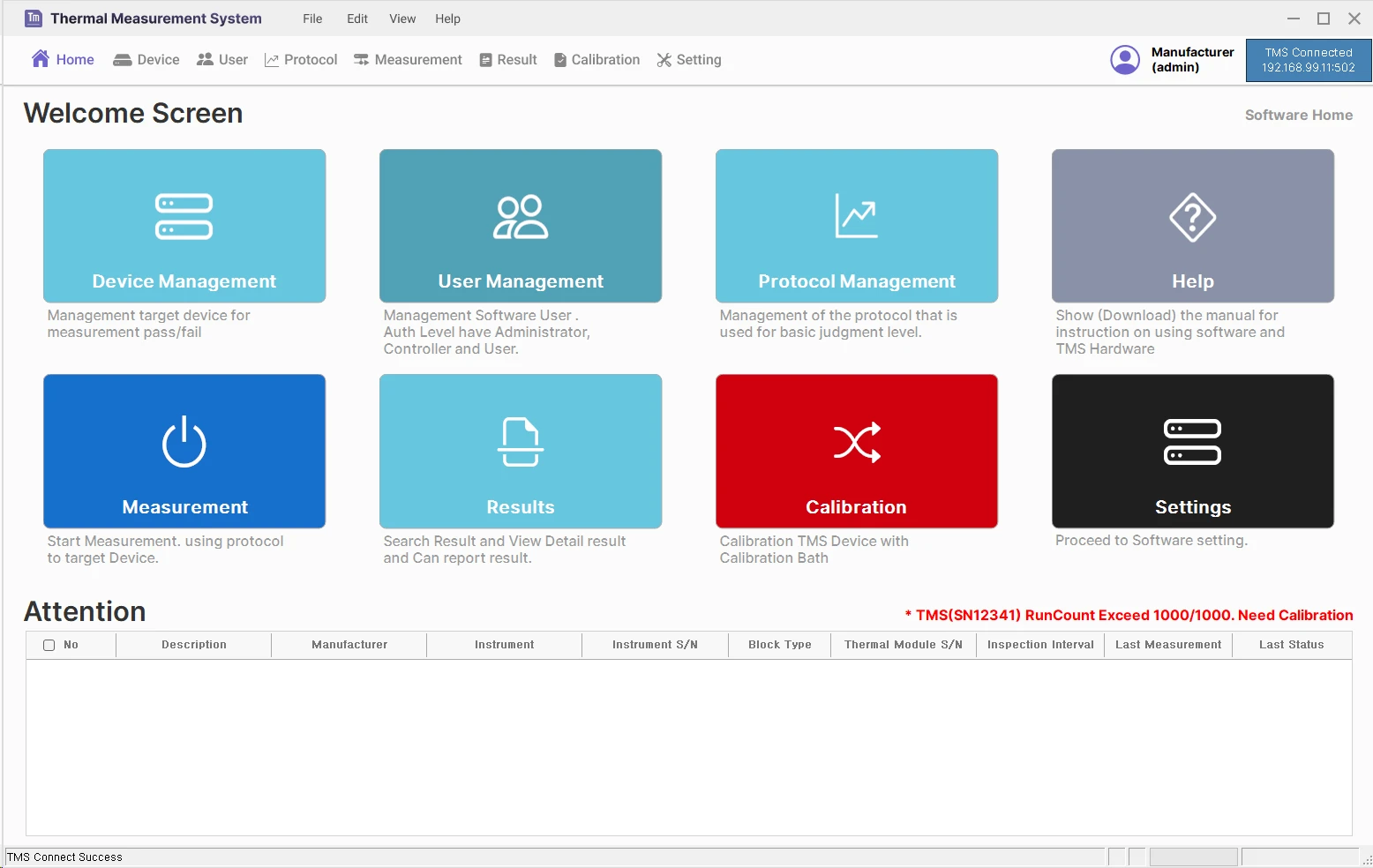This screenshot has height=868, width=1373.
Task: Sort by the Block Type column header
Action: point(780,645)
